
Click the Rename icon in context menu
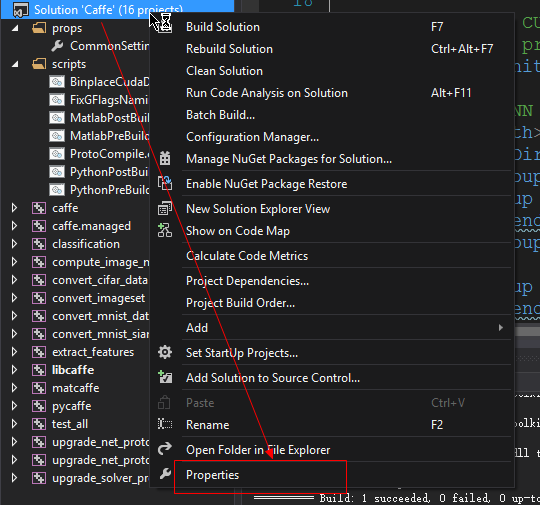click(x=165, y=424)
